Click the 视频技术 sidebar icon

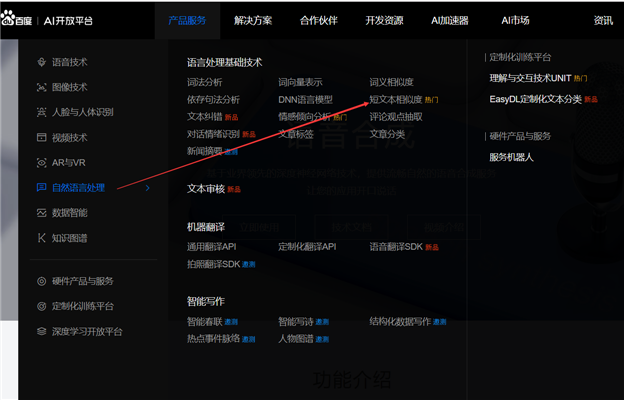point(41,137)
